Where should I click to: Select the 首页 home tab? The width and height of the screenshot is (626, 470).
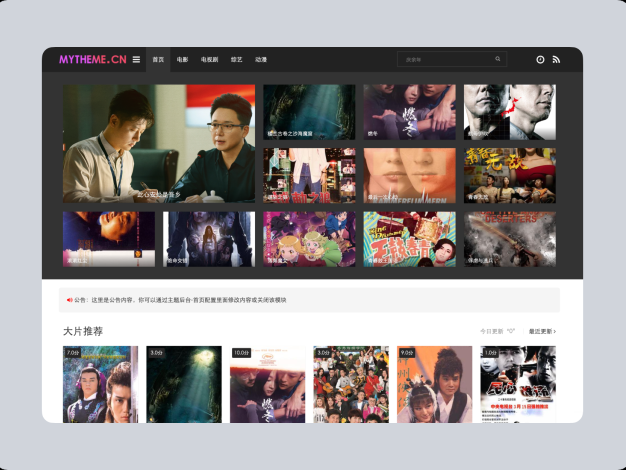(x=158, y=59)
